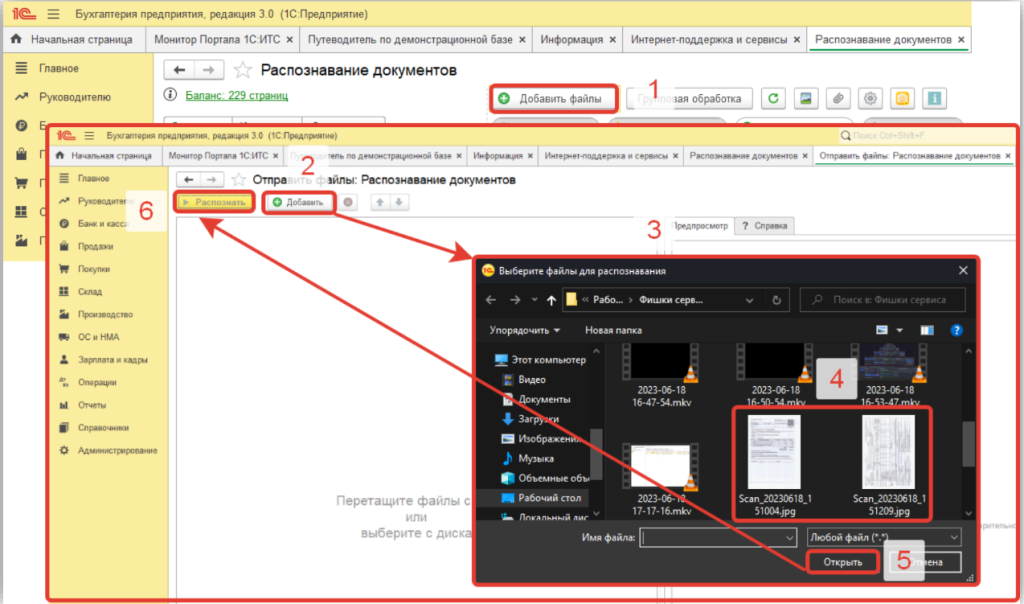Click the forward arrow on the Отправить файлы page
The image size is (1024, 604).
coord(211,179)
